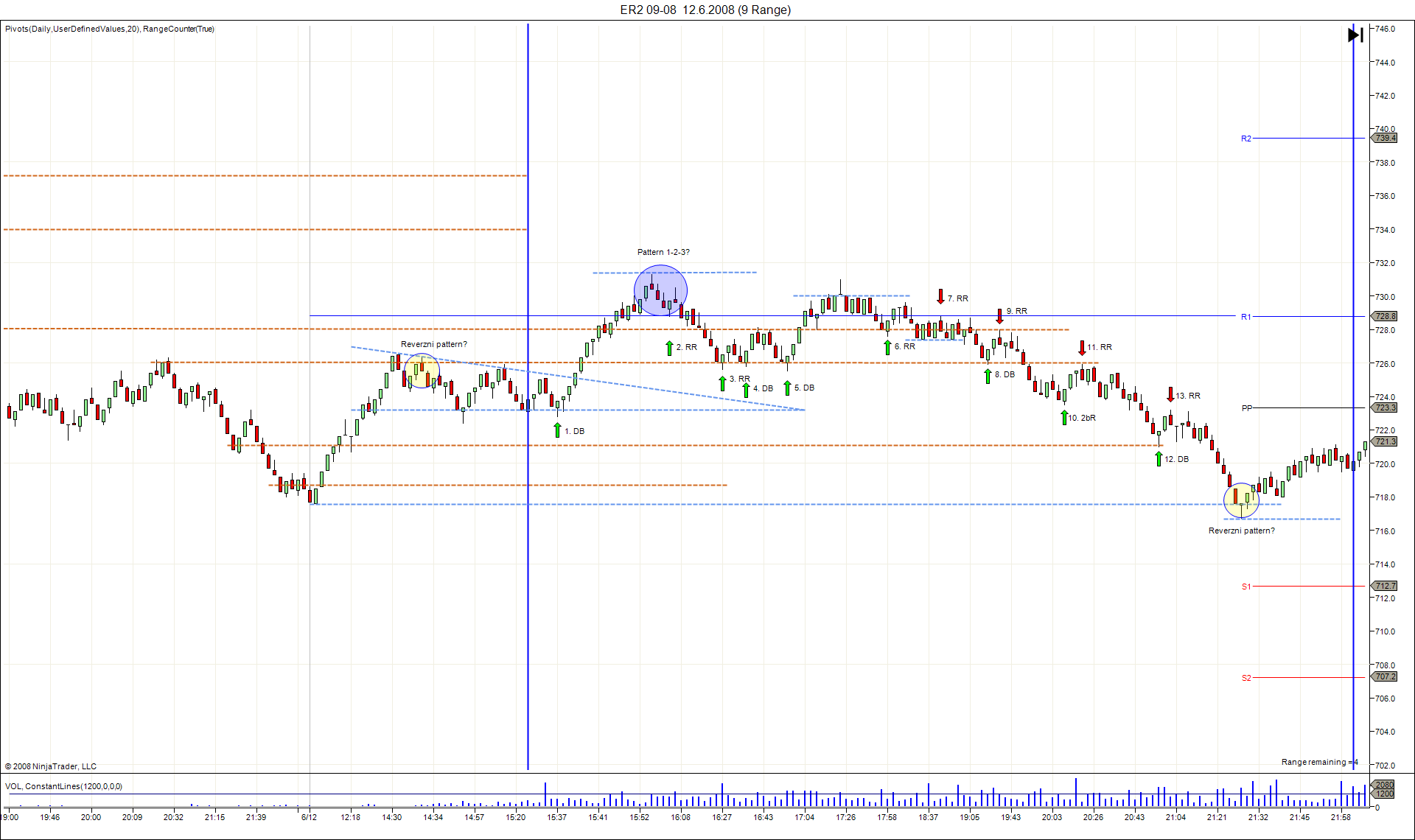This screenshot has height=840, width=1415.
Task: Select green arrow beside 10. 2bR
Action: click(x=1064, y=417)
